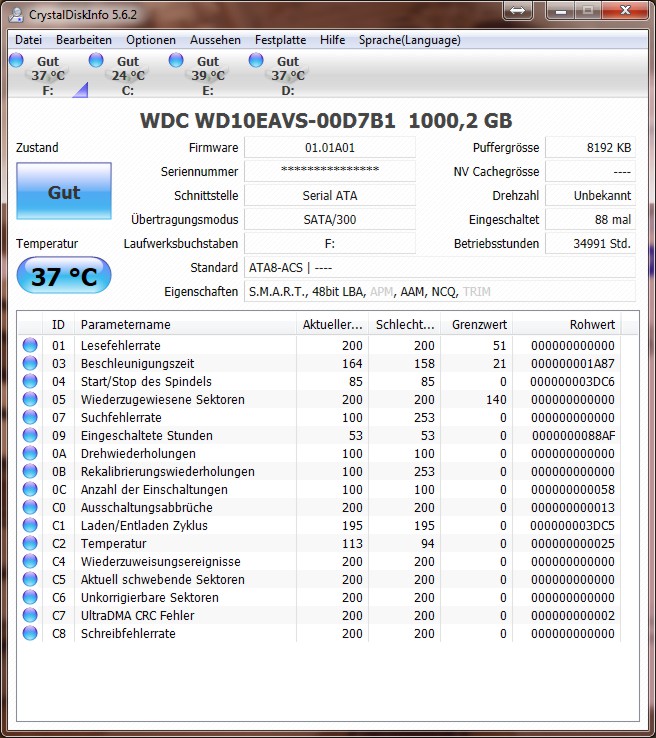Click the status orb for Eingeschaltete Stunden

point(30,435)
